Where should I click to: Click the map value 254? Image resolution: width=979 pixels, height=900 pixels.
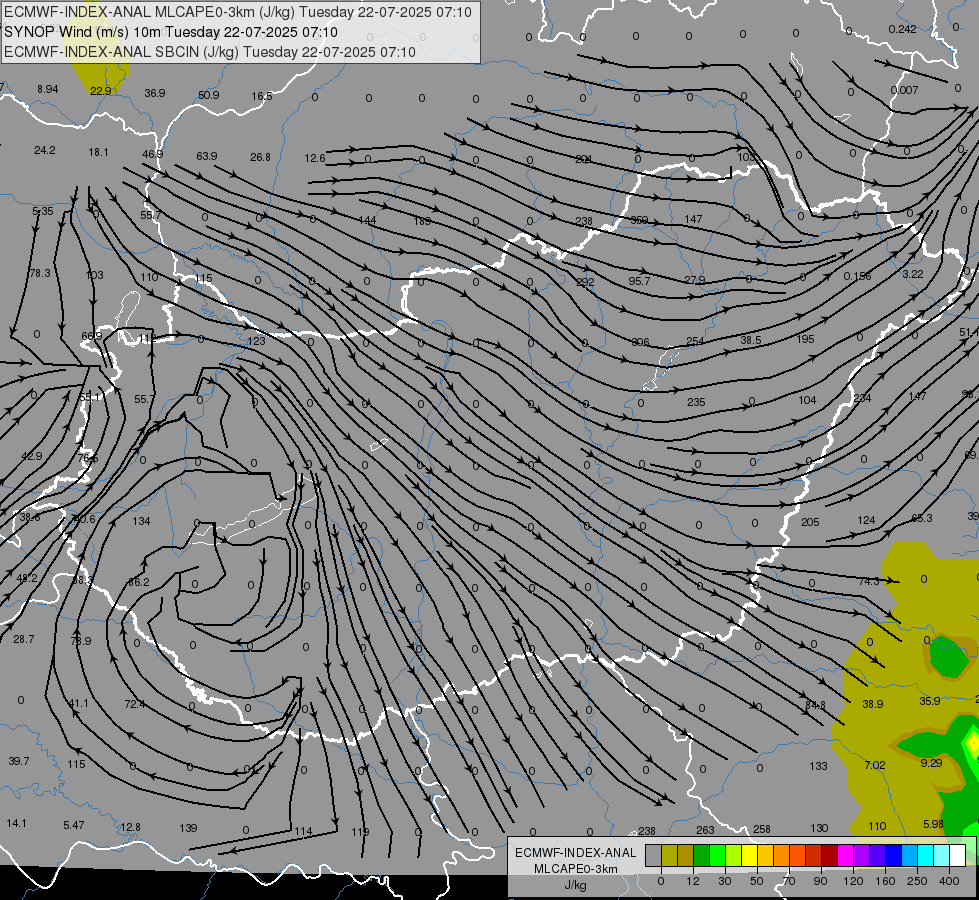pyautogui.click(x=695, y=341)
